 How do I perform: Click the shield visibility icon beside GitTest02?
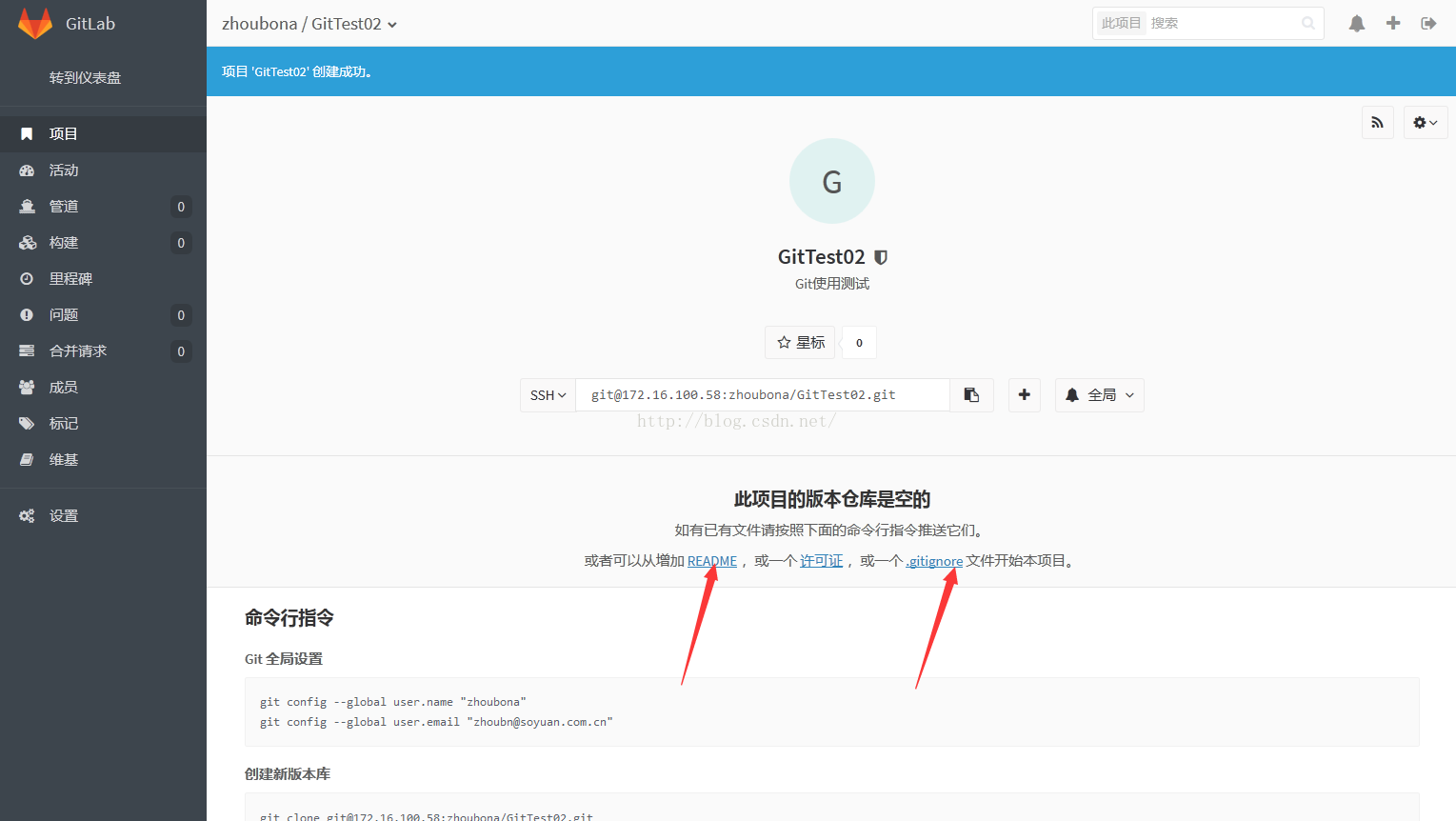click(x=881, y=257)
